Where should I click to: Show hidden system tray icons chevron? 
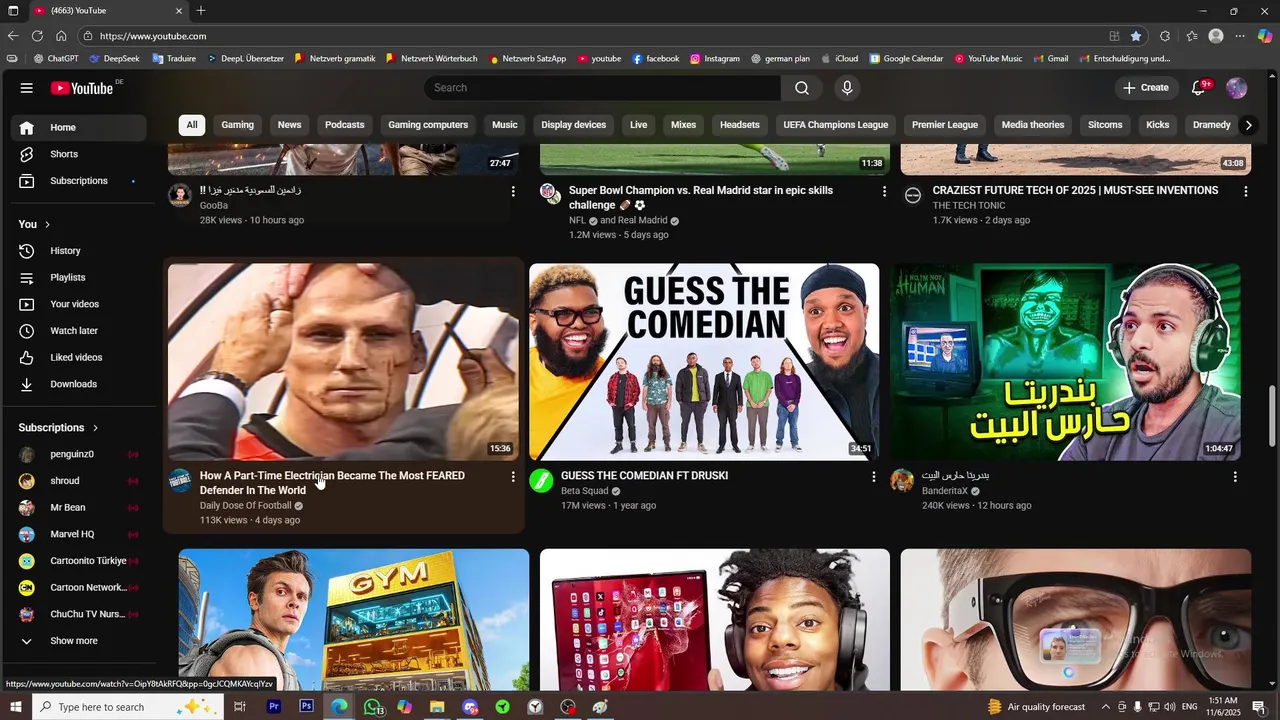[x=1105, y=707]
